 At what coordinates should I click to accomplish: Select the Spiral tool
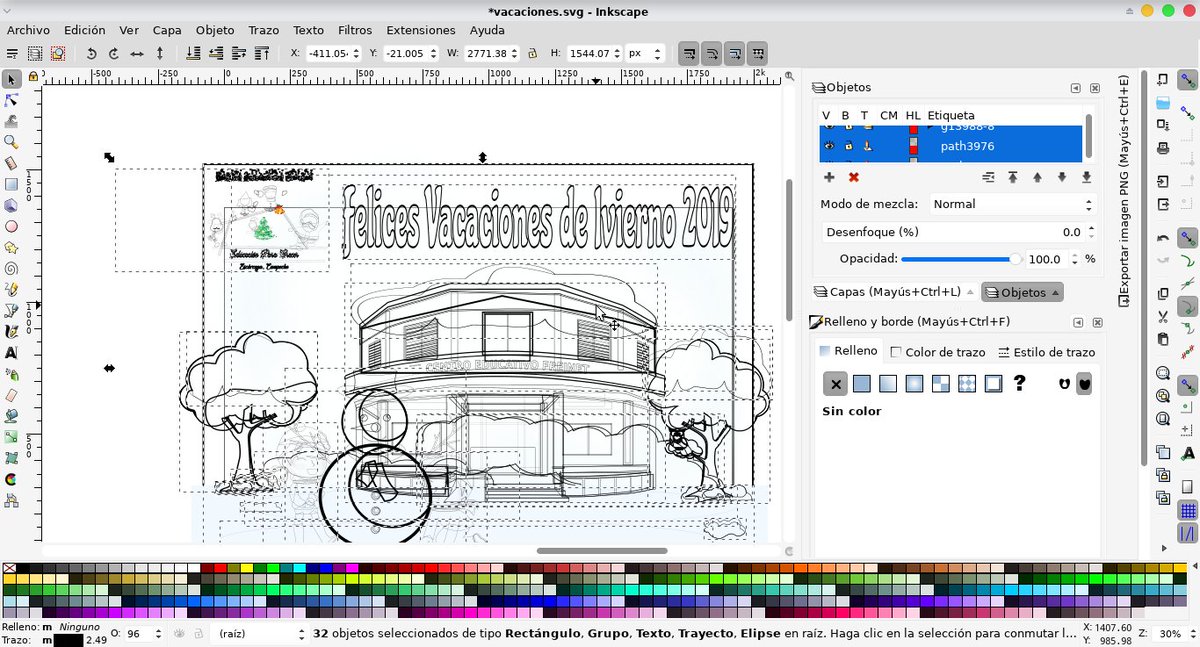click(x=12, y=268)
